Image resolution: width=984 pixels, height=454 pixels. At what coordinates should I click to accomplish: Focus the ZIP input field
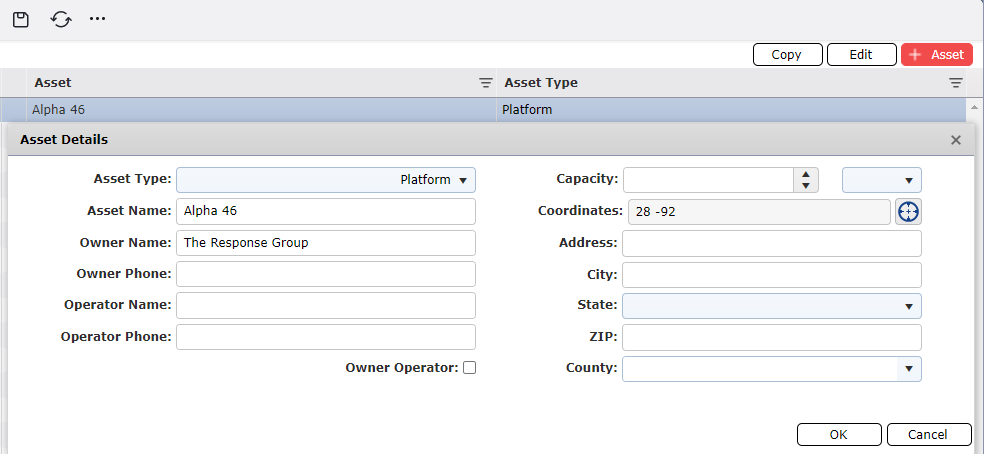coord(772,337)
